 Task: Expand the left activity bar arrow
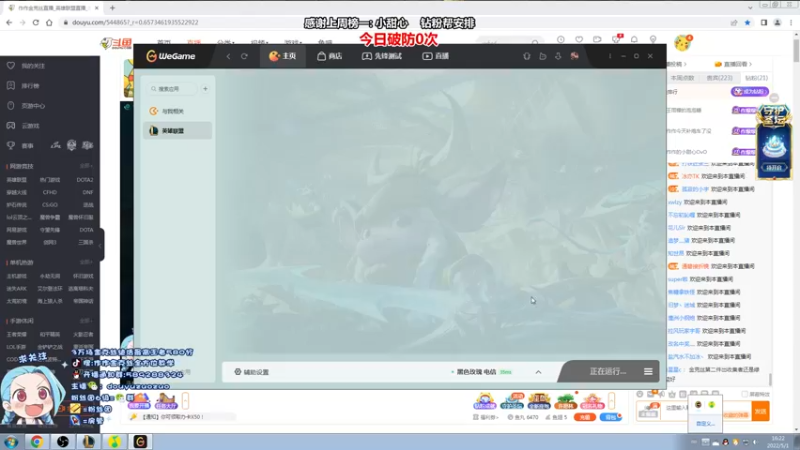click(x=185, y=401)
